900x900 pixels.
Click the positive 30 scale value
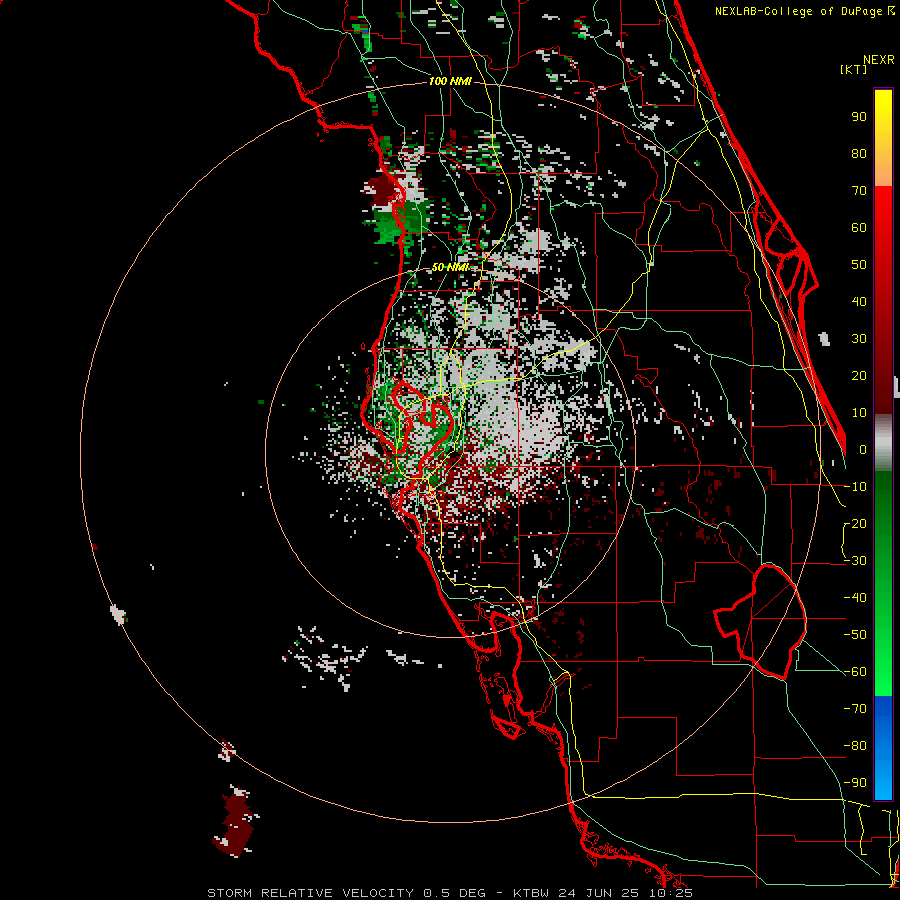click(x=859, y=339)
